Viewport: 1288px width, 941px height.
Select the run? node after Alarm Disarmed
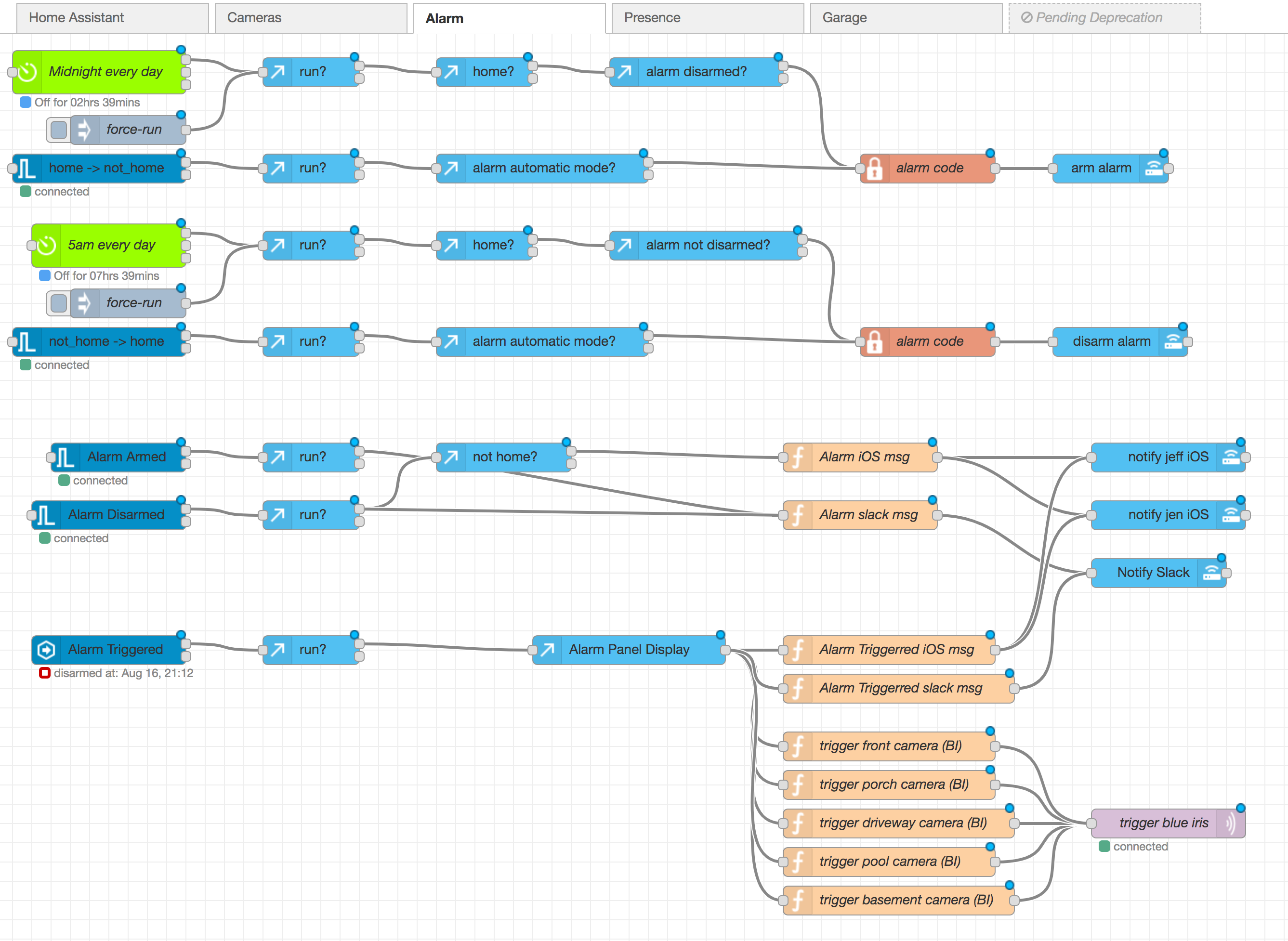pos(311,515)
